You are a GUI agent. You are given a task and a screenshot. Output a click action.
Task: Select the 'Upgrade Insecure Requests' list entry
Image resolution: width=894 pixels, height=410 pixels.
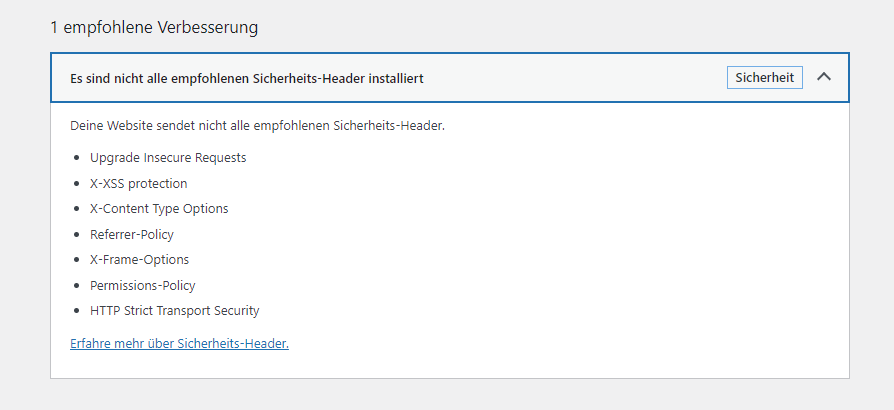tap(168, 157)
